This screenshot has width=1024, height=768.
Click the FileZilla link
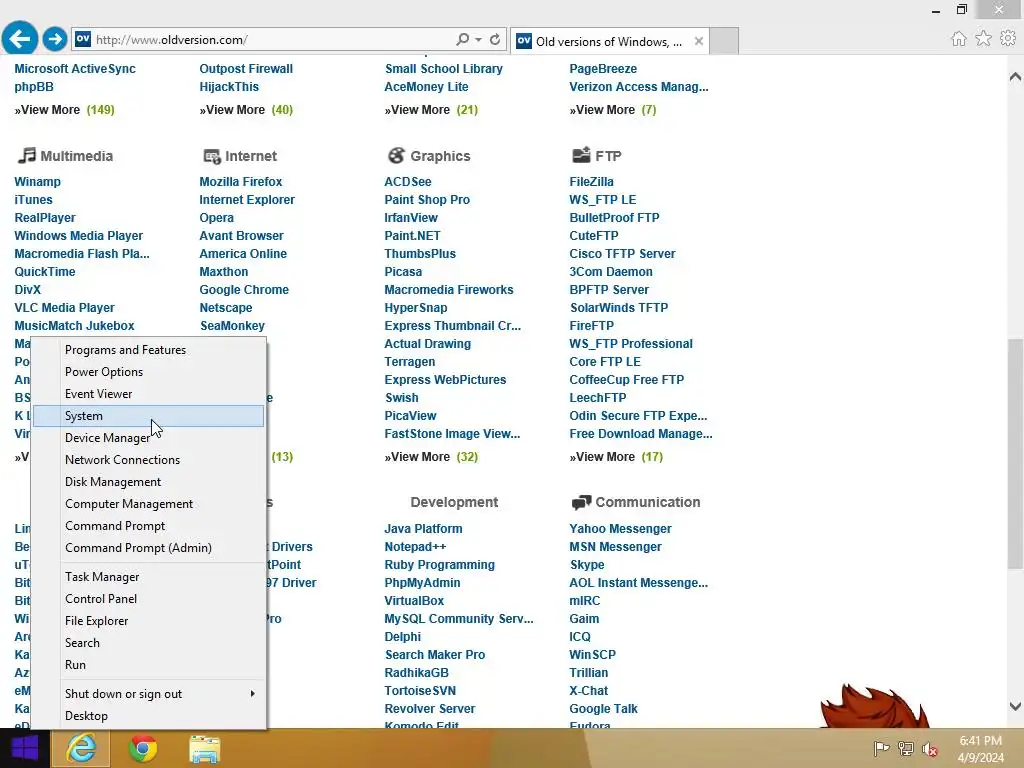point(591,182)
